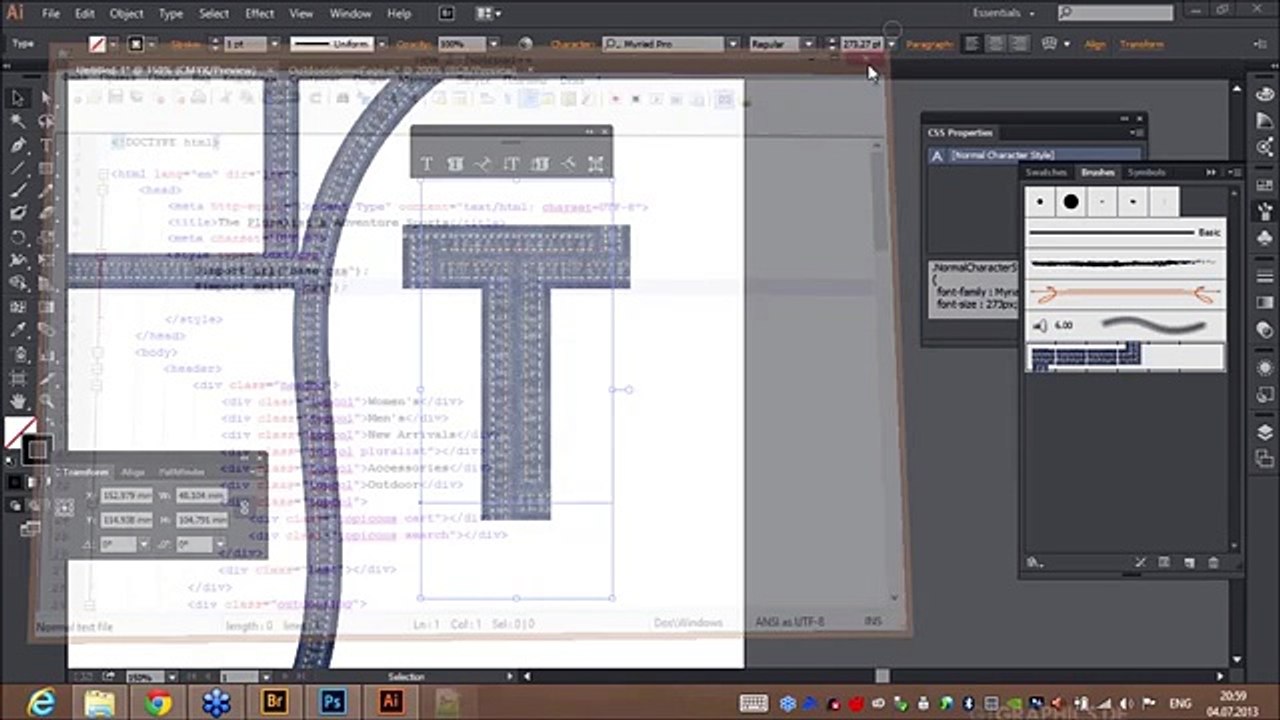This screenshot has height=720, width=1280.
Task: Open the Brushes panel icon in dock
Action: coord(1265,213)
